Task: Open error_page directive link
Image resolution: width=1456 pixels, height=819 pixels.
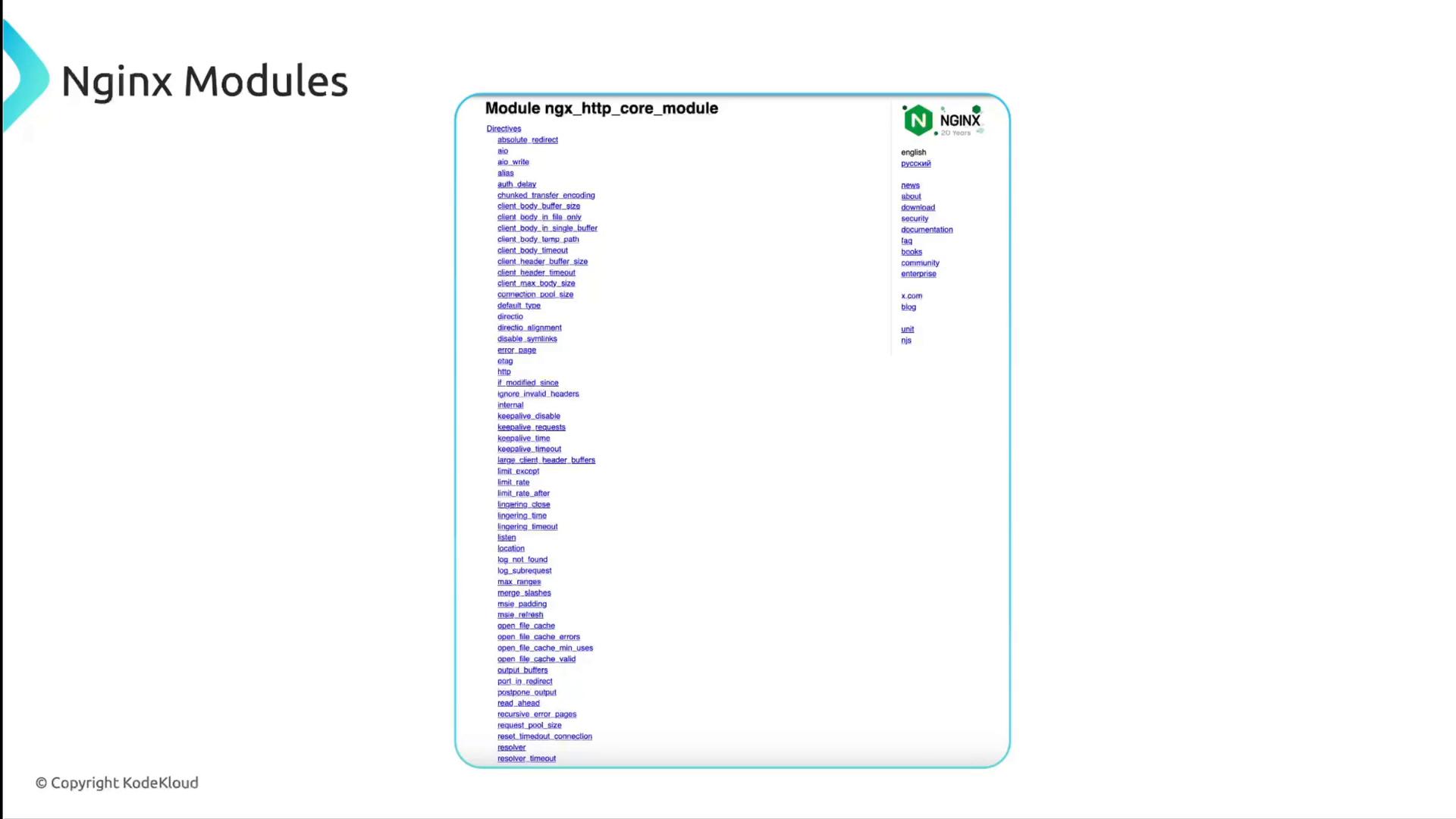Action: point(516,350)
